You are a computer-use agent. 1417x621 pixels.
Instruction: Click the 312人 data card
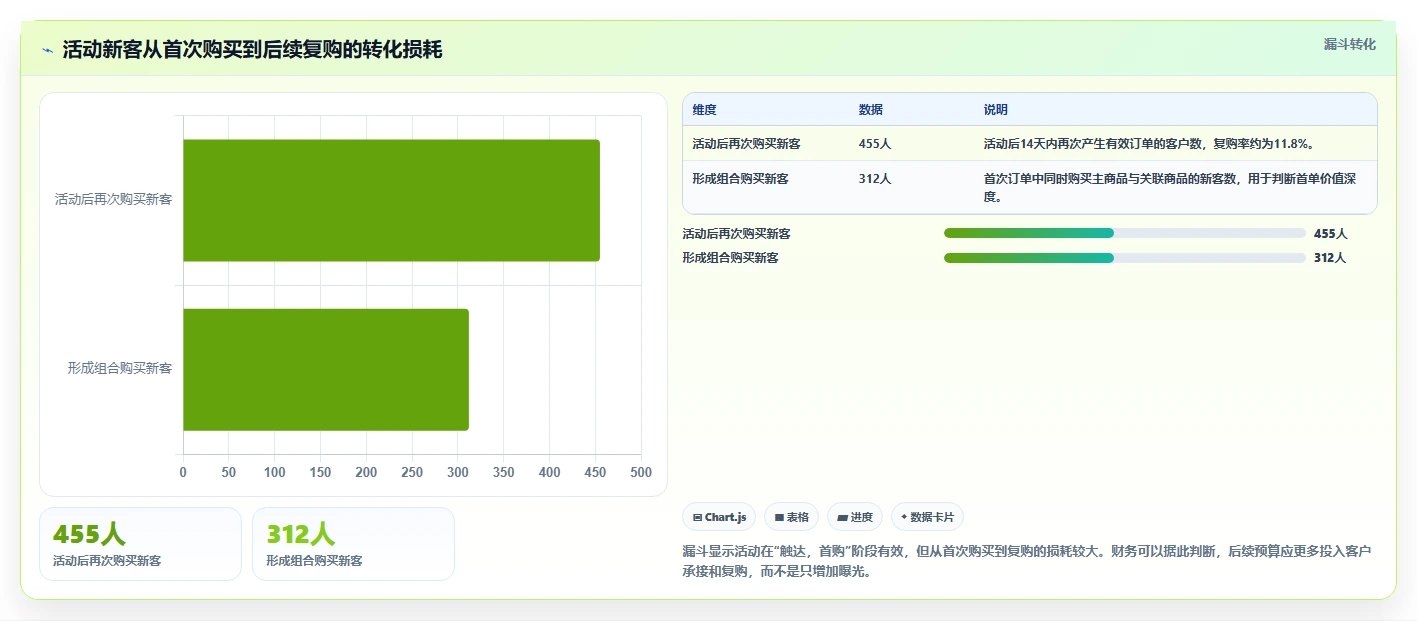point(353,544)
